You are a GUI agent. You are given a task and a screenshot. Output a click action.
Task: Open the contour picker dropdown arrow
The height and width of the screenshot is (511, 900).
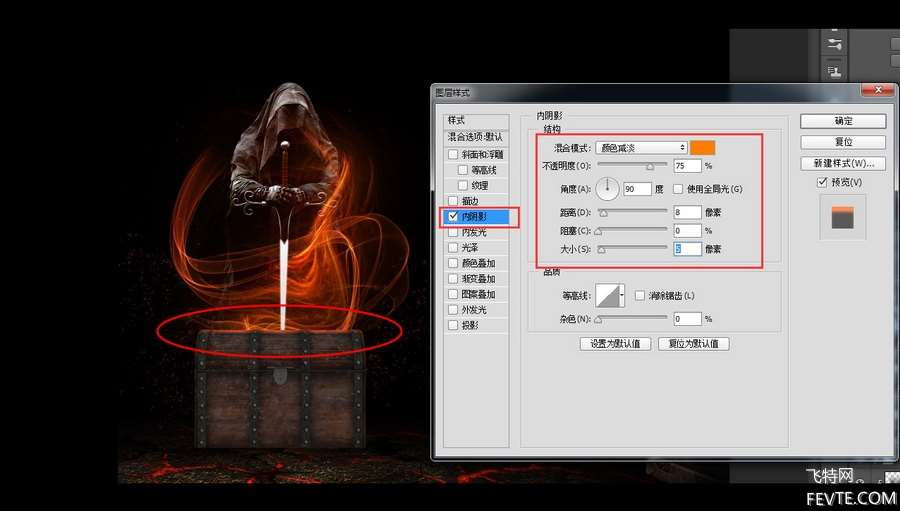tap(622, 295)
